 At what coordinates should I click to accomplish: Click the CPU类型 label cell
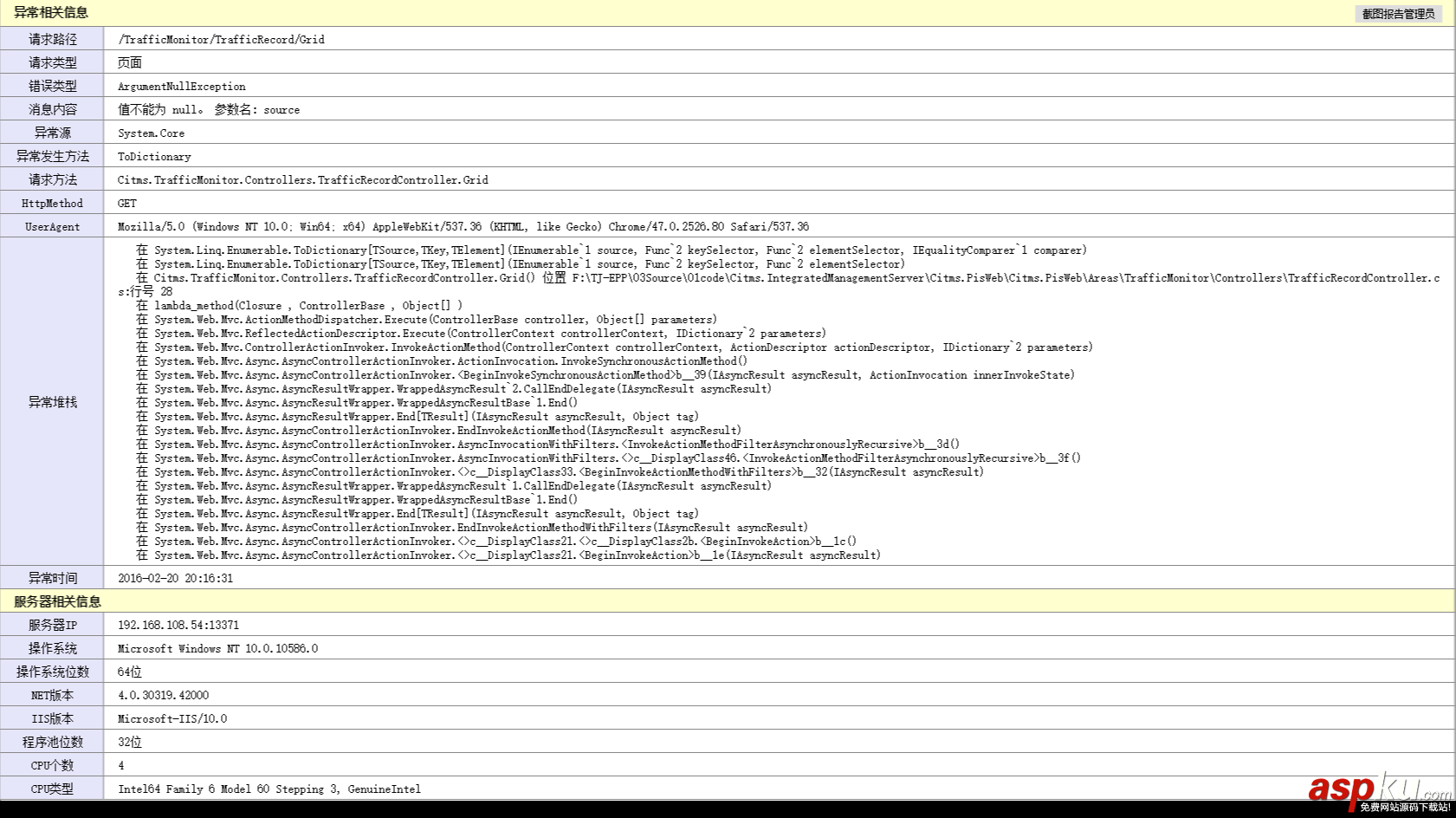click(52, 789)
